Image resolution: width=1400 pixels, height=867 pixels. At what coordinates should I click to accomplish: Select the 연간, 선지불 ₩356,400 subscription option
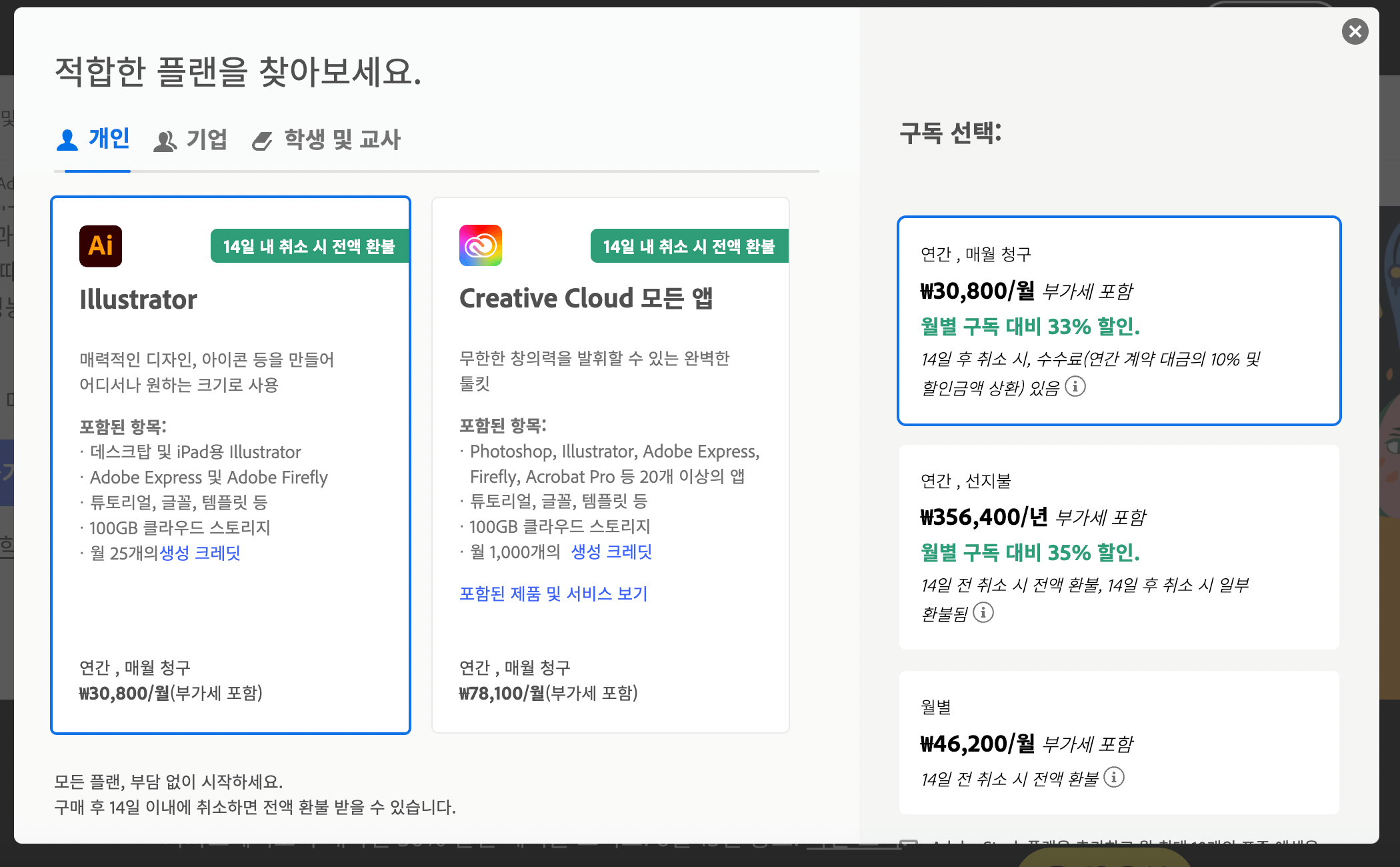click(1119, 547)
